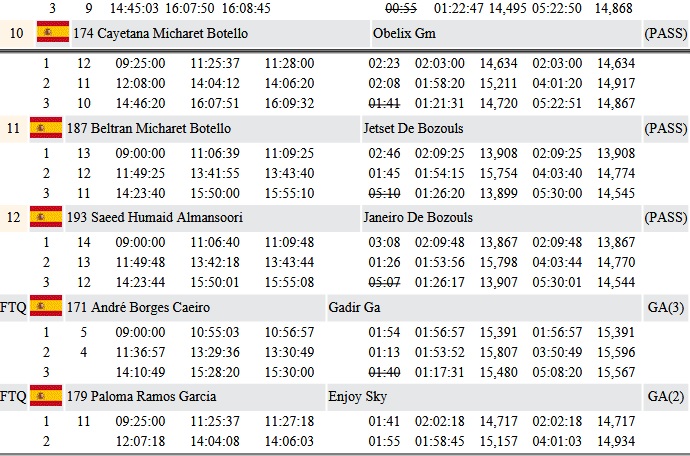
Task: Click Spain flag beside Paloma Ramos Garcia
Action: (46, 396)
